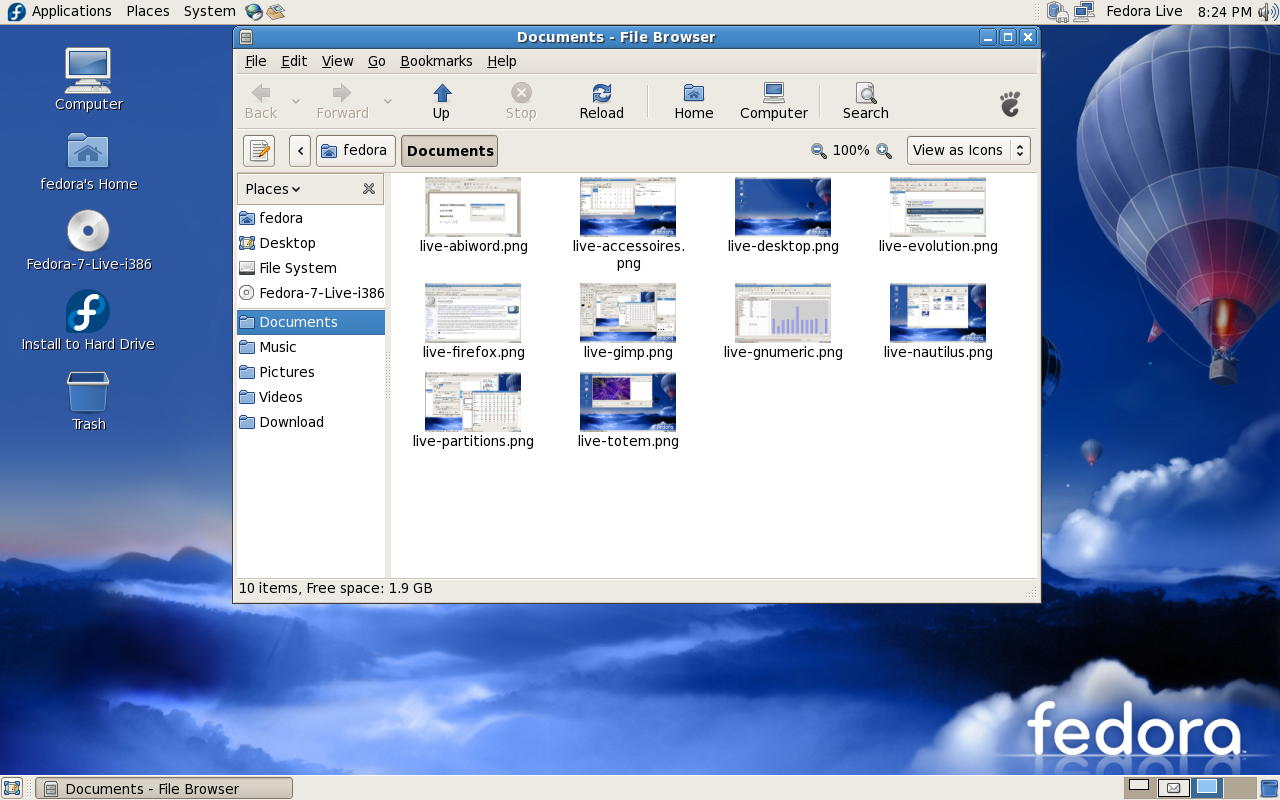Open Computer from the toolbar
Screen dimensions: 1280x800
(773, 102)
